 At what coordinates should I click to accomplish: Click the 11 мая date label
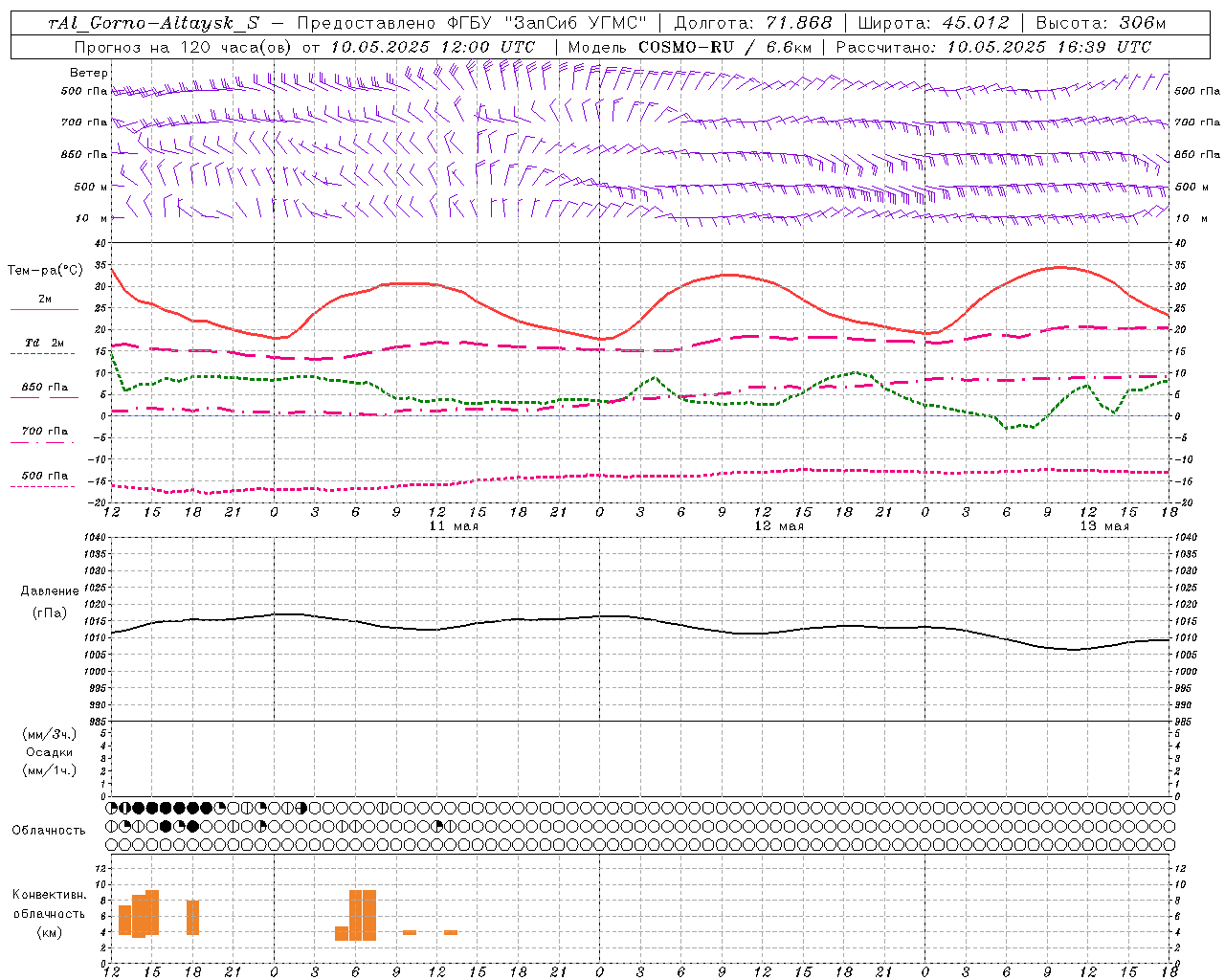pos(454,526)
